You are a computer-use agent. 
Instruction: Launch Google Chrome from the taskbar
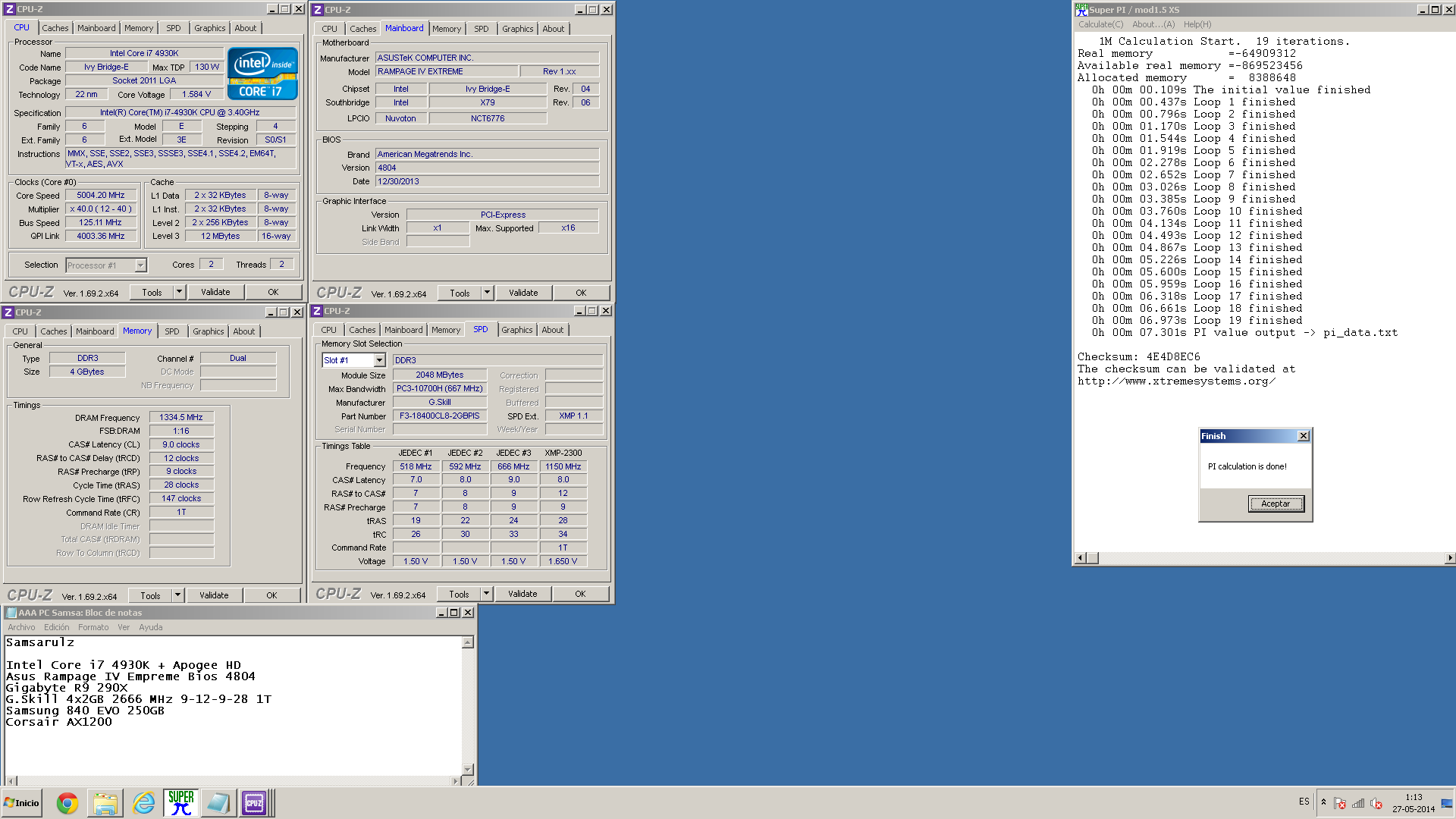tap(67, 803)
